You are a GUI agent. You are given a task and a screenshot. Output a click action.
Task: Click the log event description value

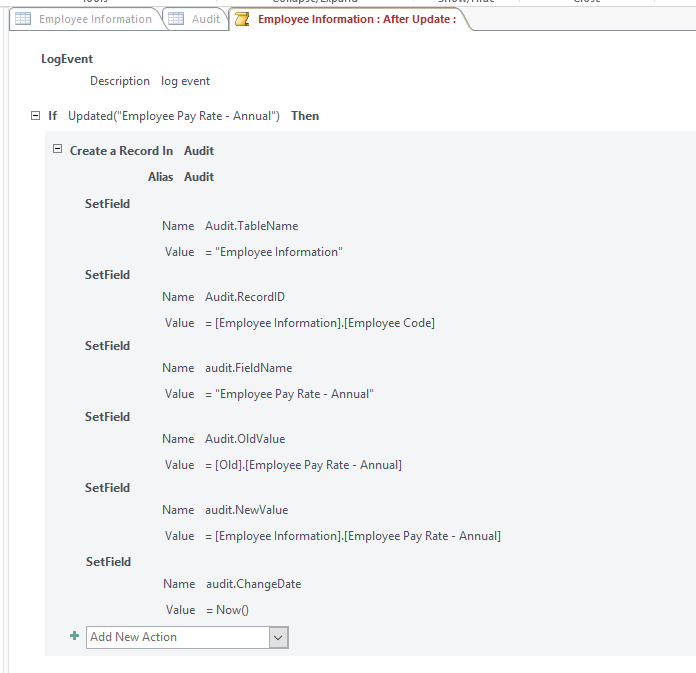pos(186,81)
